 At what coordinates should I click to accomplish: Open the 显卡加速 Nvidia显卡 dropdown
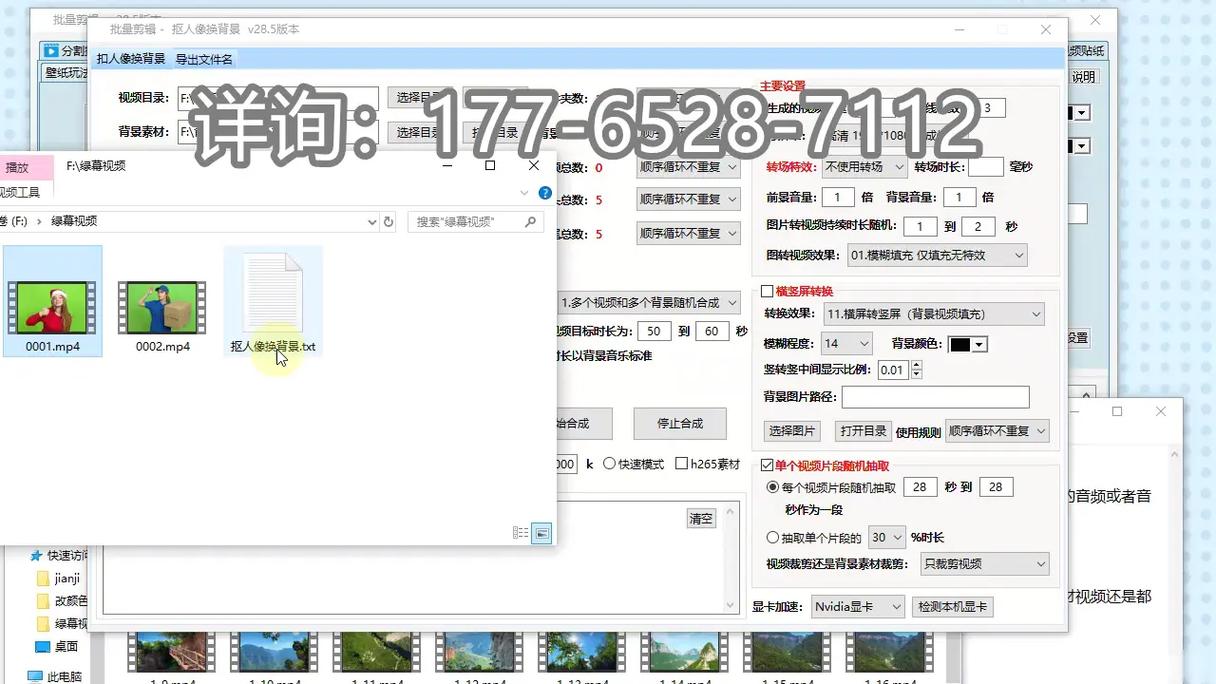point(855,606)
